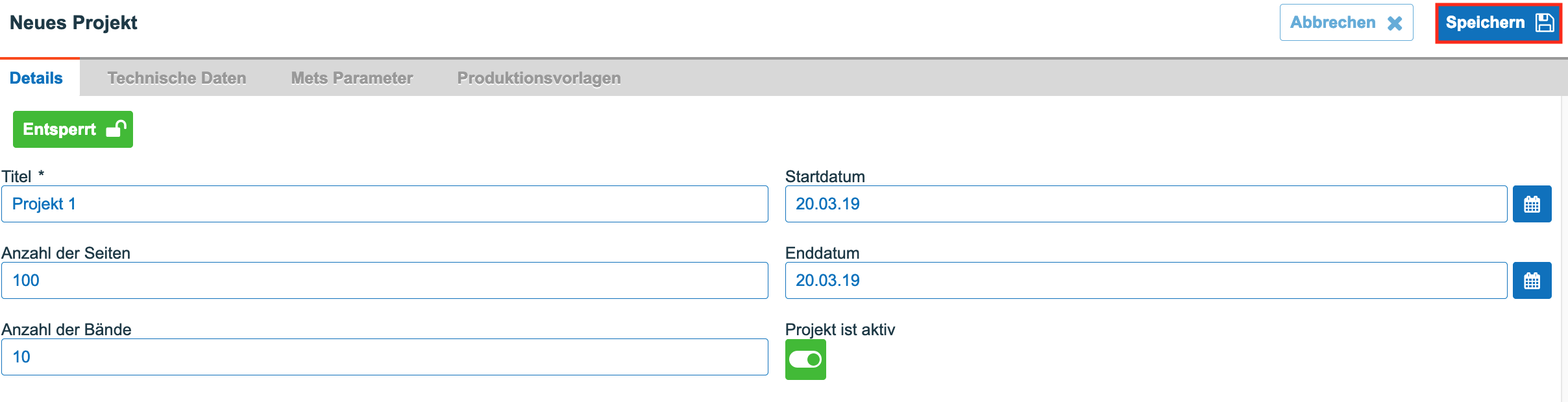Click the open padlock icon
The height and width of the screenshot is (402, 1568).
(x=116, y=128)
